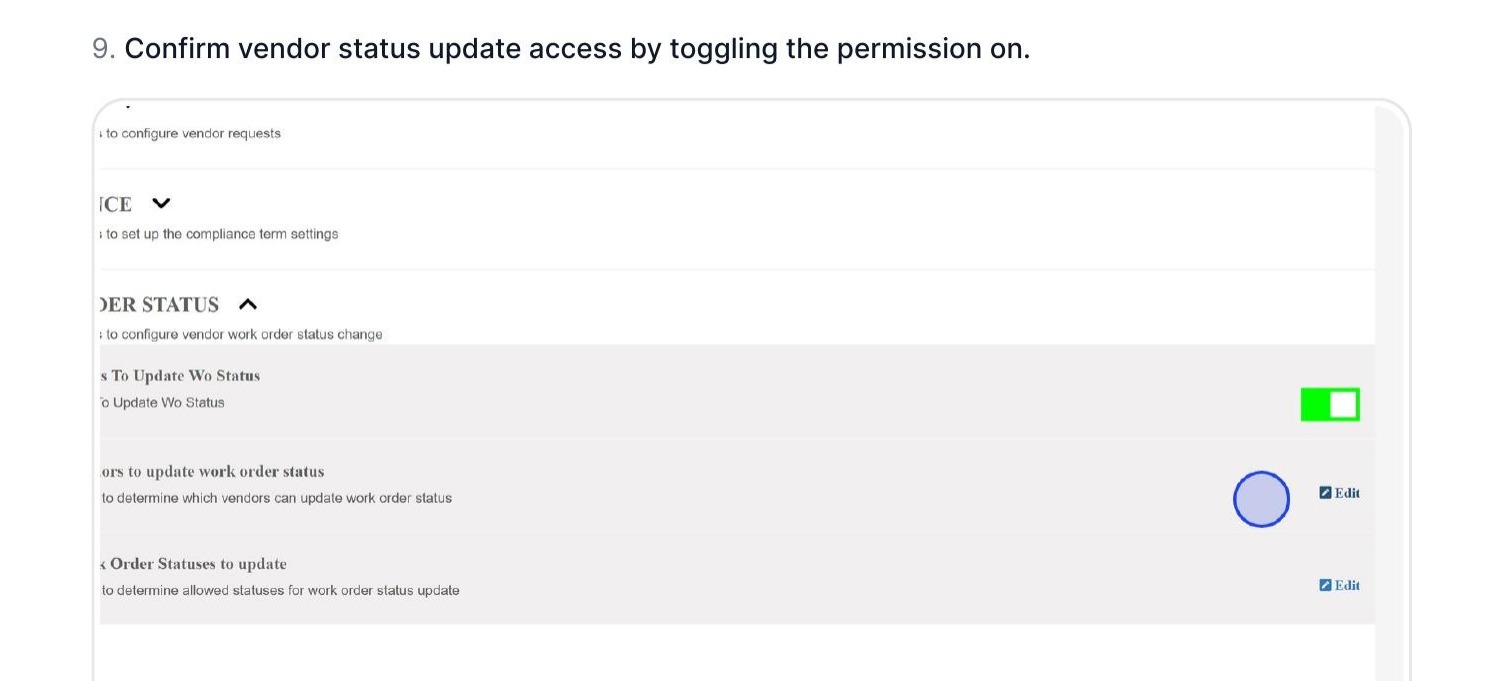The width and height of the screenshot is (1500, 681).
Task: Click the blue circle highlight marker
Action: coord(1261,499)
